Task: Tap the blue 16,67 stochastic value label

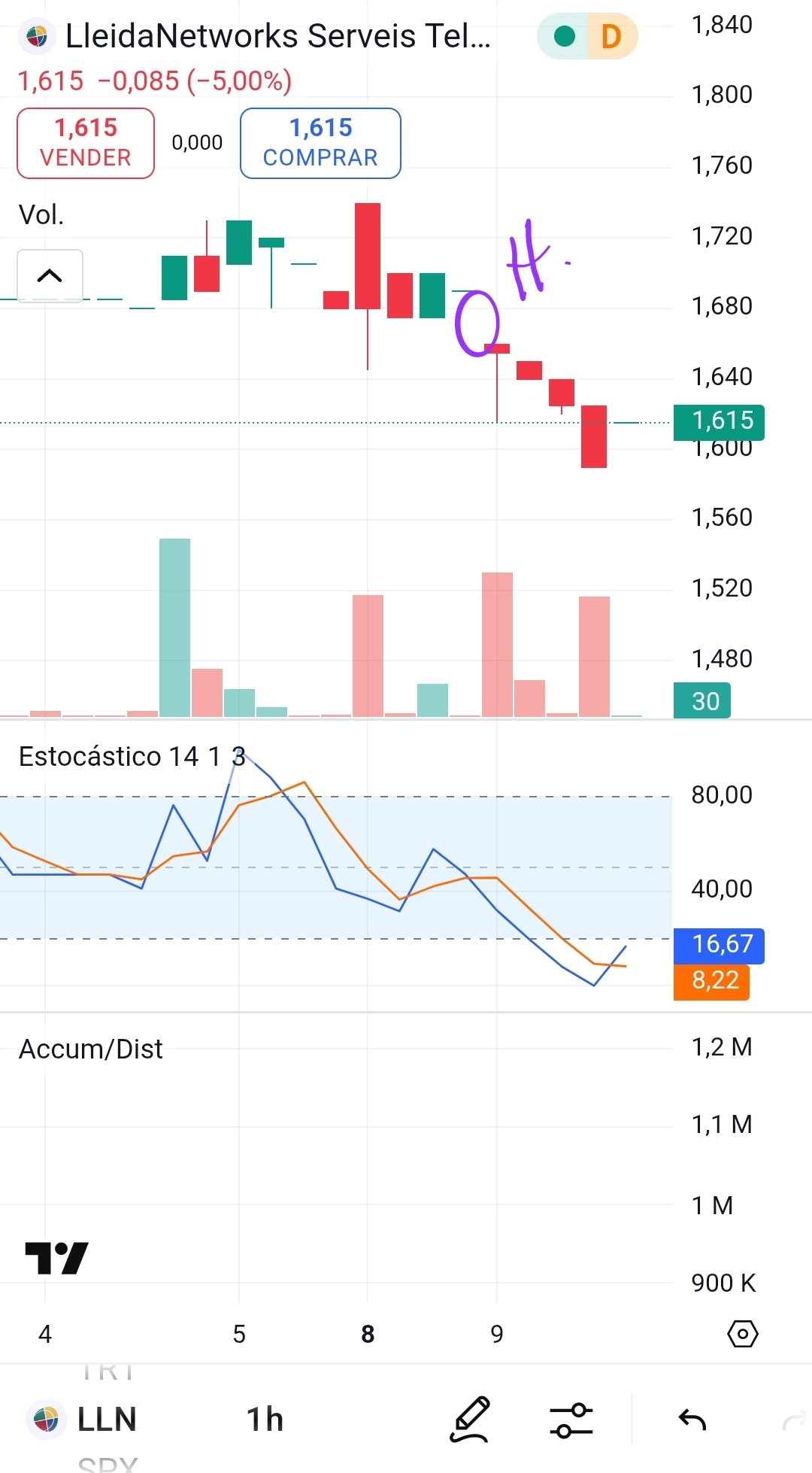Action: [x=719, y=946]
